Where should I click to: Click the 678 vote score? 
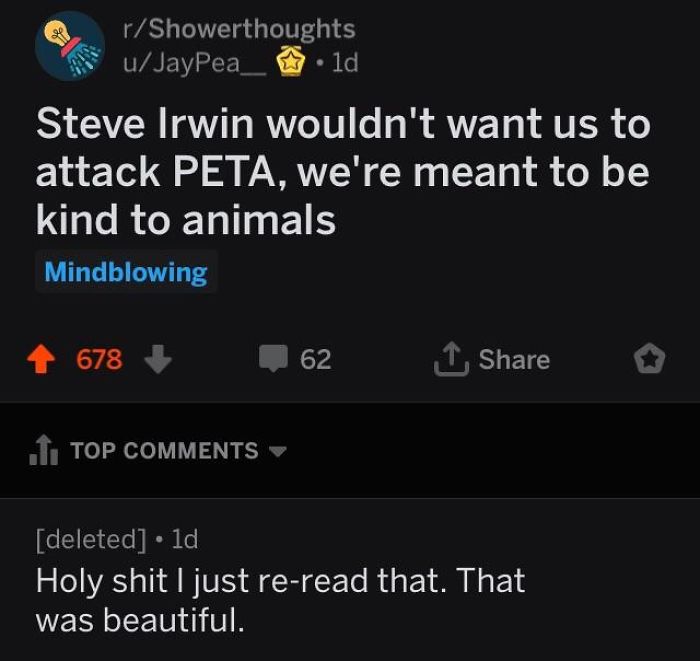pyautogui.click(x=100, y=359)
